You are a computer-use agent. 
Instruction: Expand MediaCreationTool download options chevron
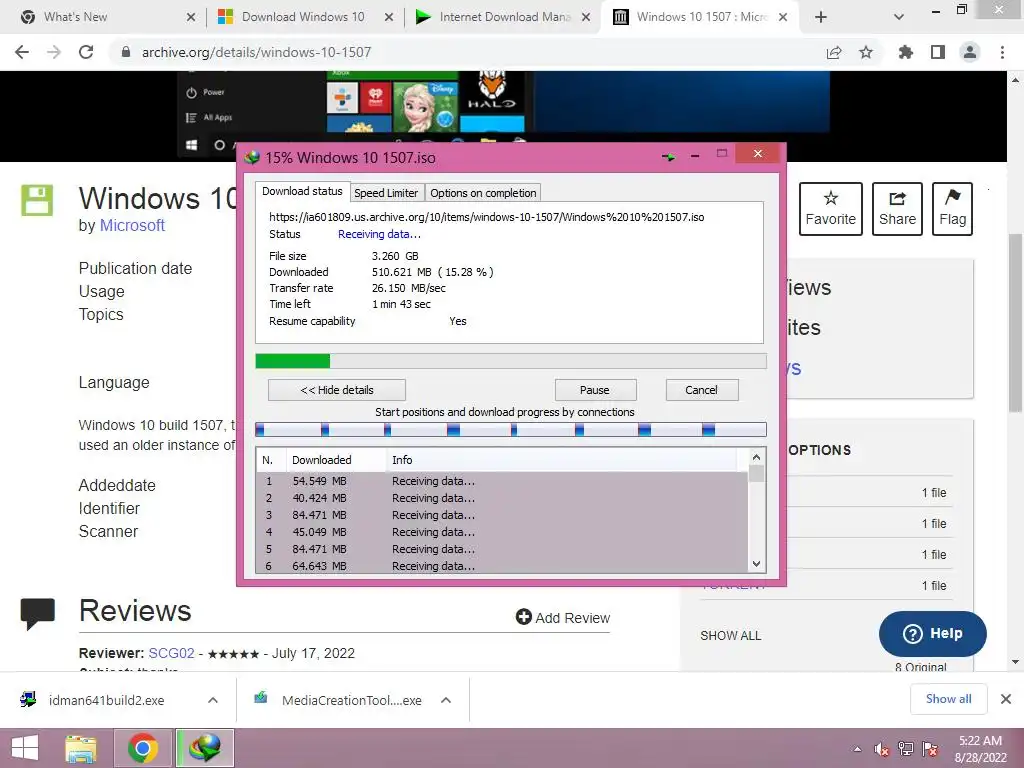click(x=446, y=700)
